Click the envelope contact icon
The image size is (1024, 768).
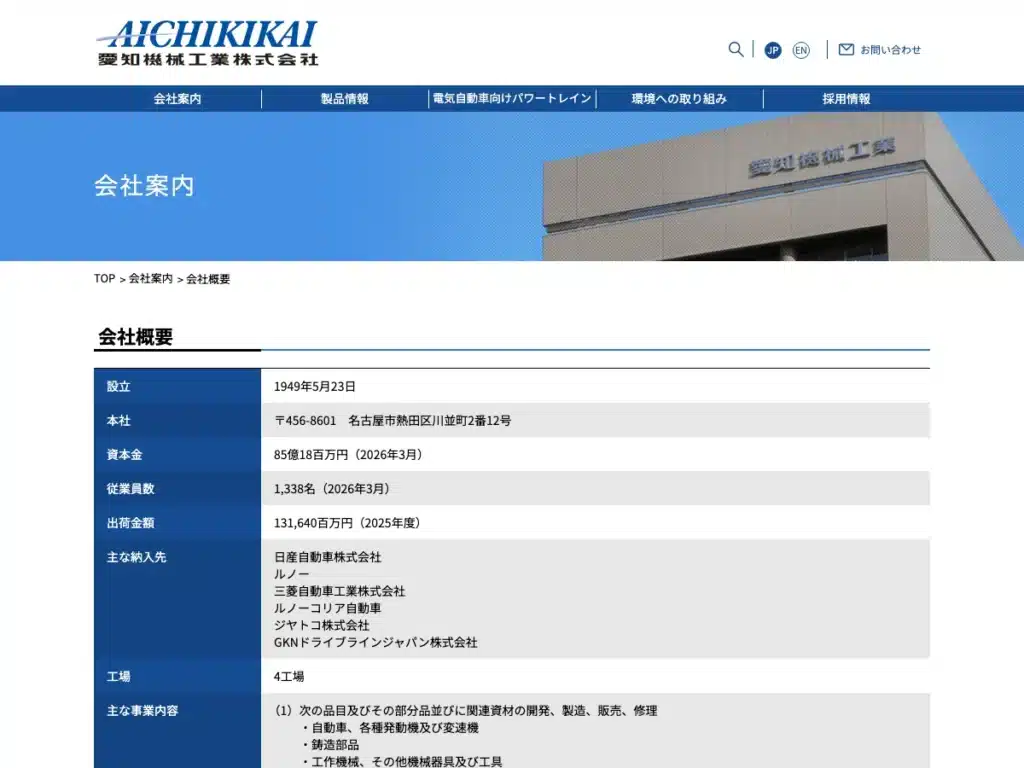point(846,50)
